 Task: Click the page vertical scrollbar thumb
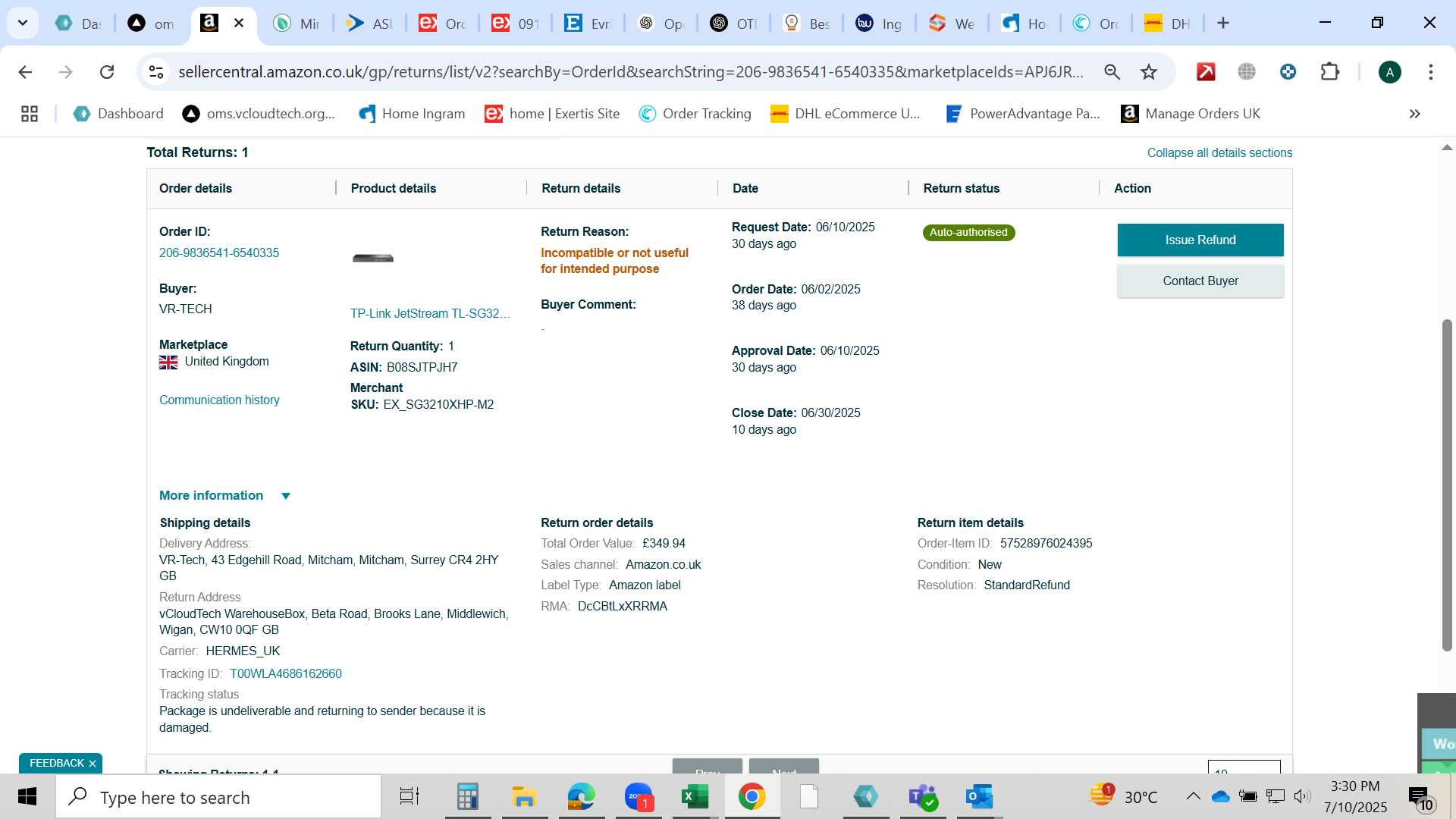1447,485
